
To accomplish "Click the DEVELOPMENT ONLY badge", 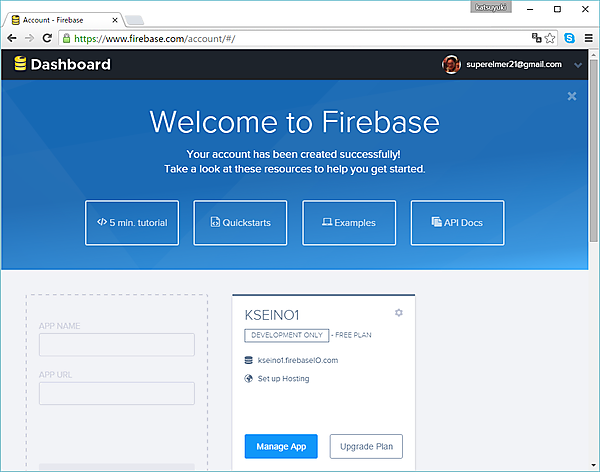I will (287, 335).
